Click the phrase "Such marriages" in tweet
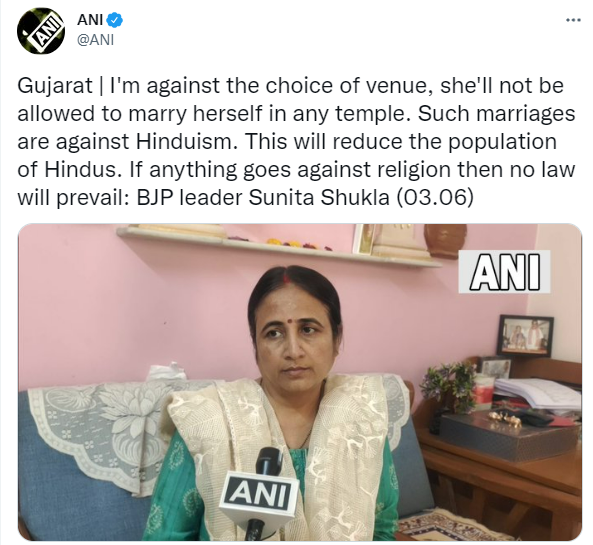The width and height of the screenshot is (593, 545). 496,113
